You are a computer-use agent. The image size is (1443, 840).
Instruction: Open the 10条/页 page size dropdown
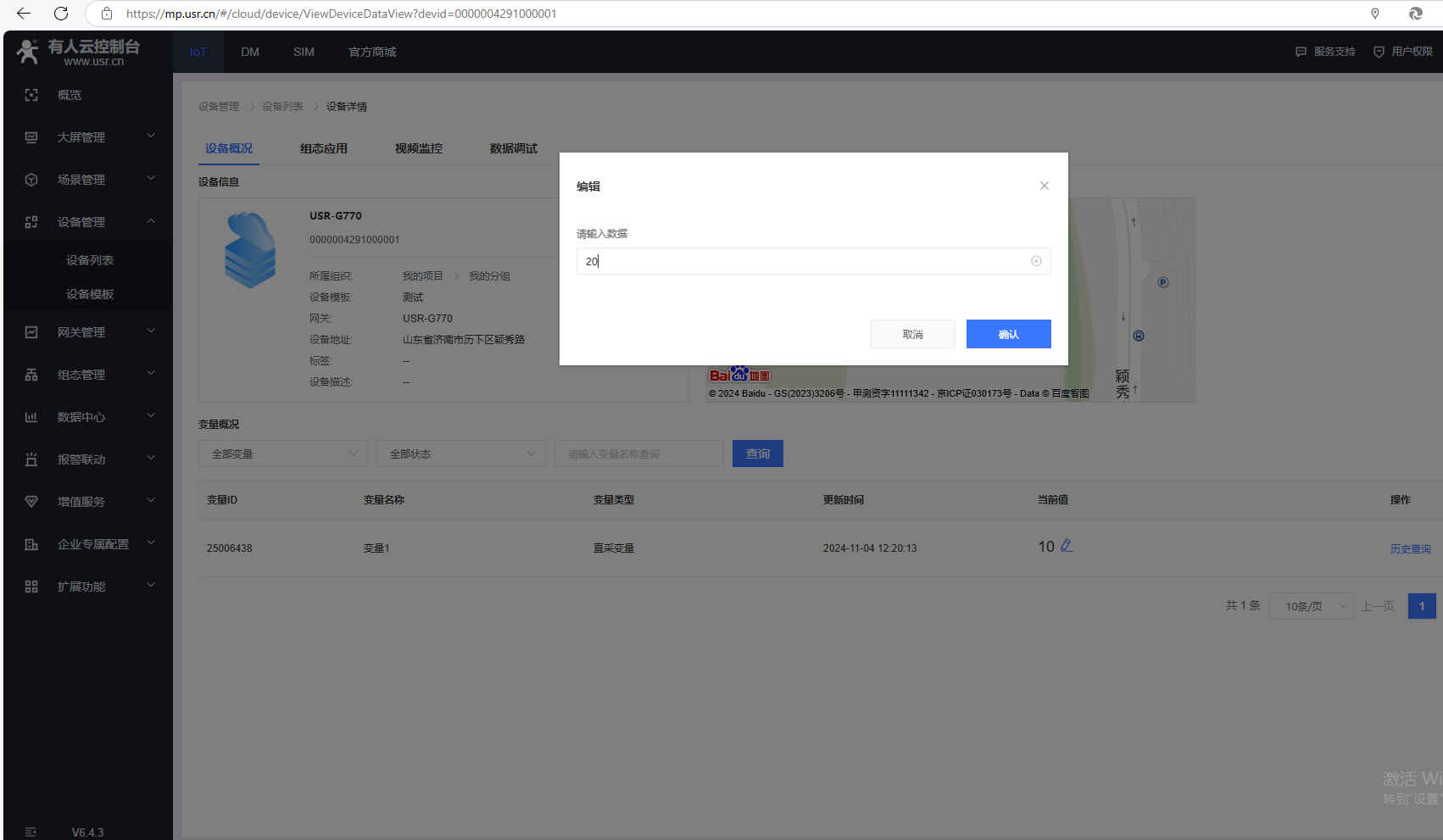tap(1311, 606)
